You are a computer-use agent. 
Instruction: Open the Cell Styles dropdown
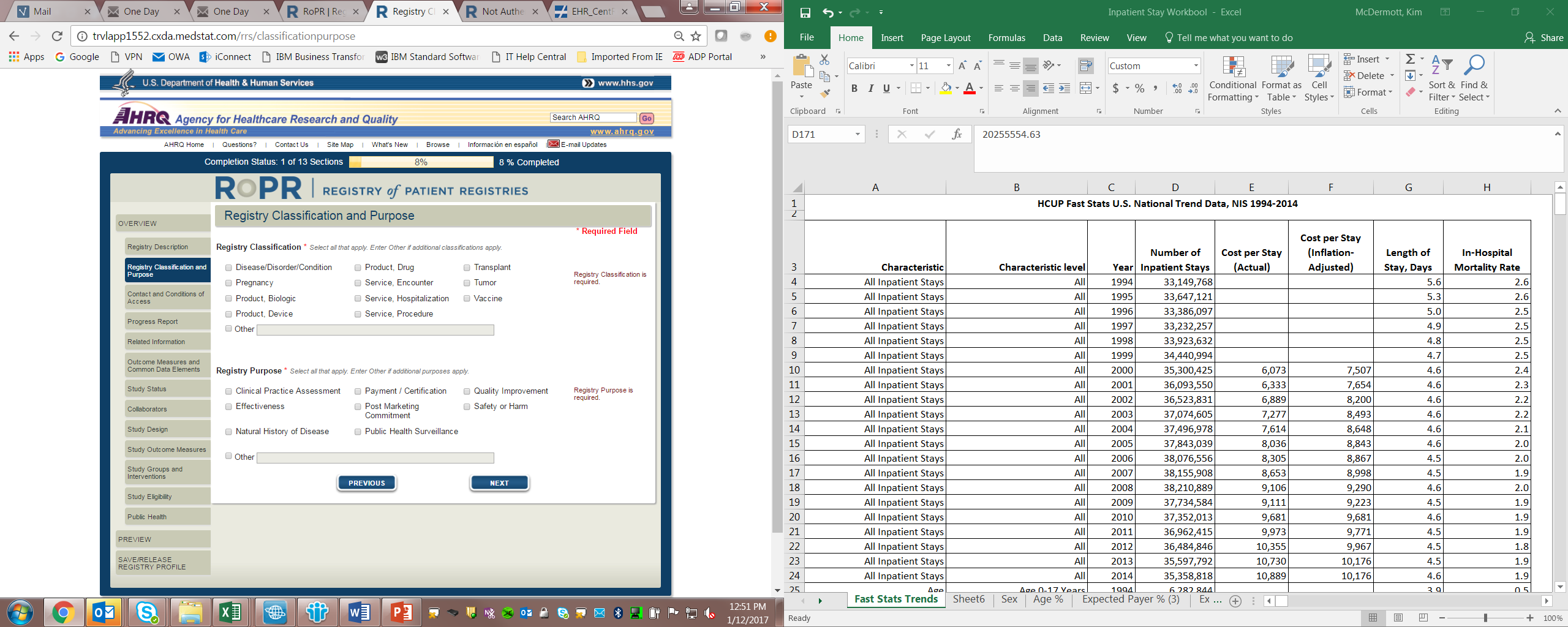1319,78
